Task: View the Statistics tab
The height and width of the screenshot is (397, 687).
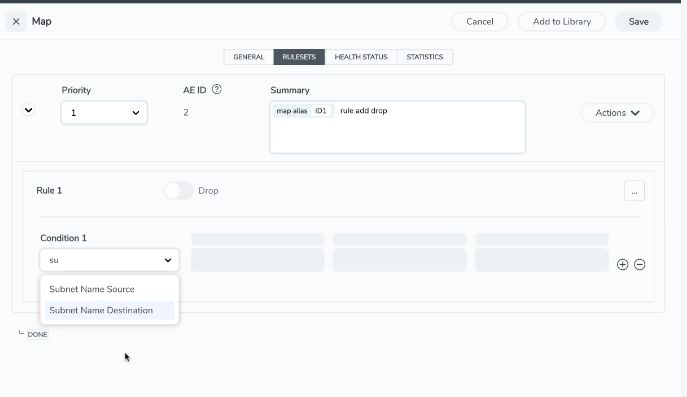Action: [425, 57]
